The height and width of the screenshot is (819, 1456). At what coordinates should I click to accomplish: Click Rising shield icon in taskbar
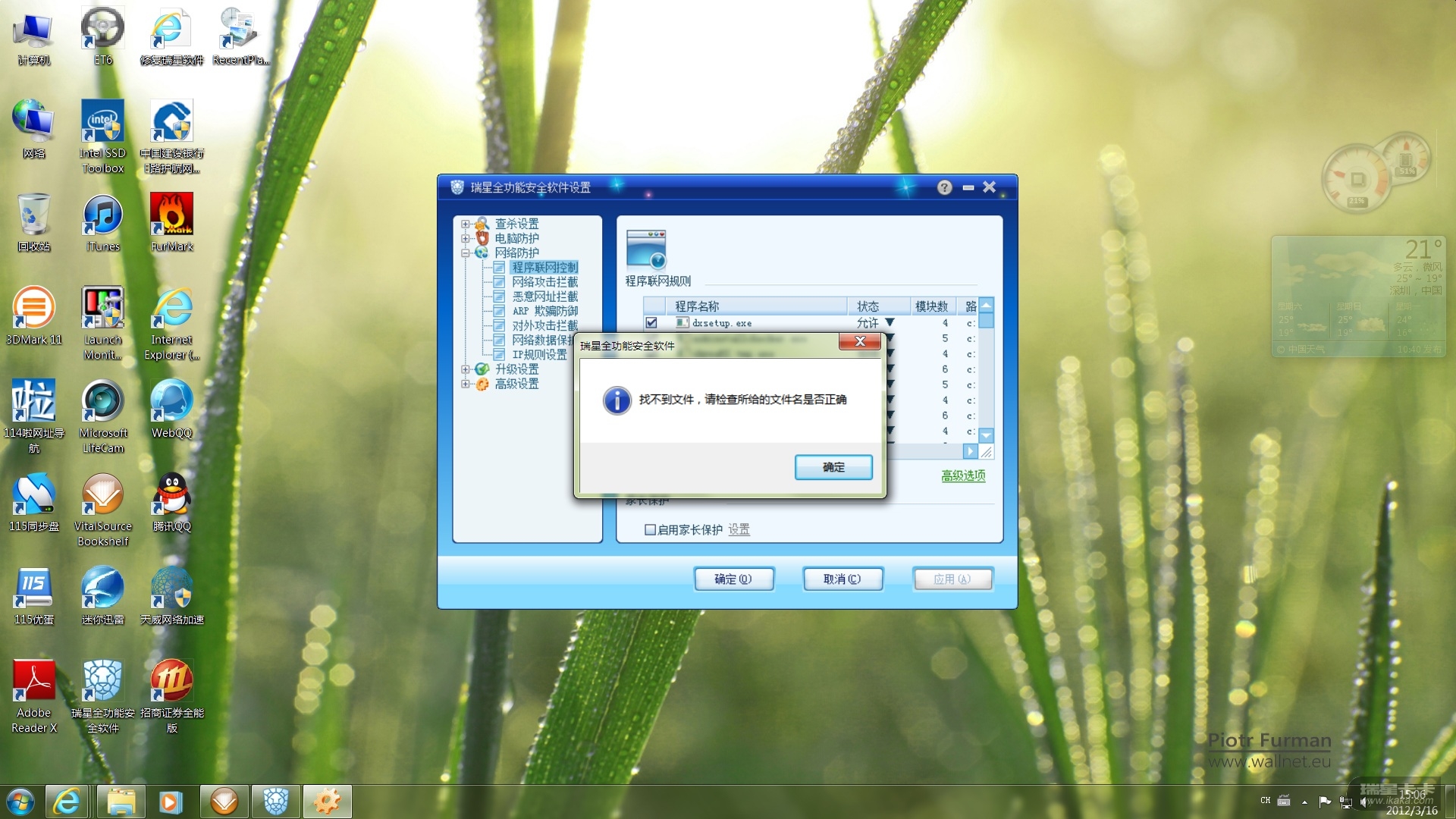click(x=276, y=802)
